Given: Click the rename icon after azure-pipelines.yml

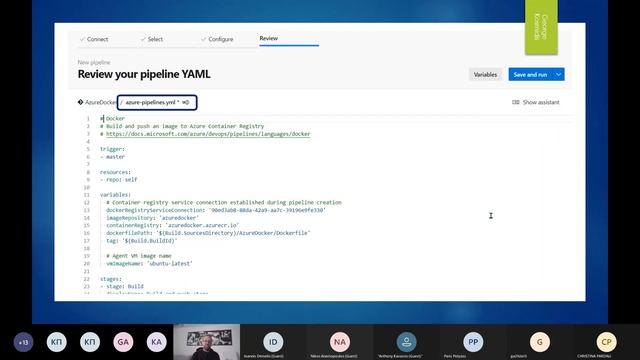Looking at the screenshot, I should pyautogui.click(x=186, y=102).
